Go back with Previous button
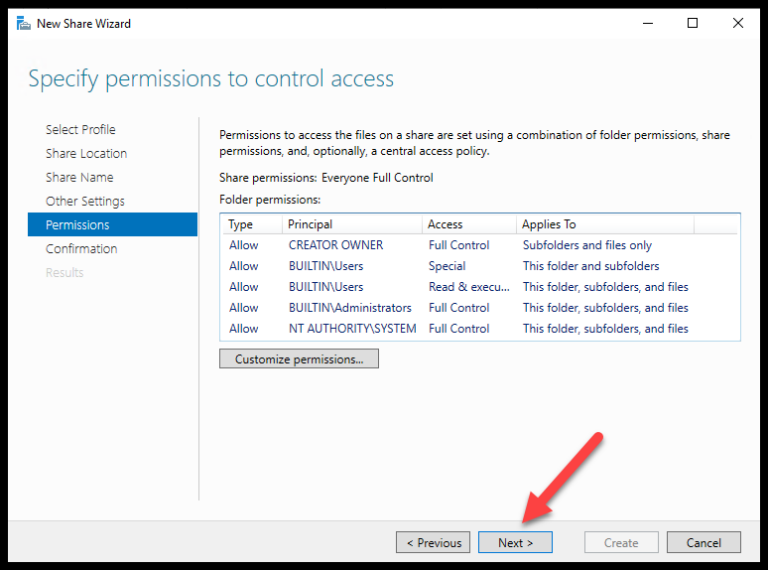 coord(433,543)
